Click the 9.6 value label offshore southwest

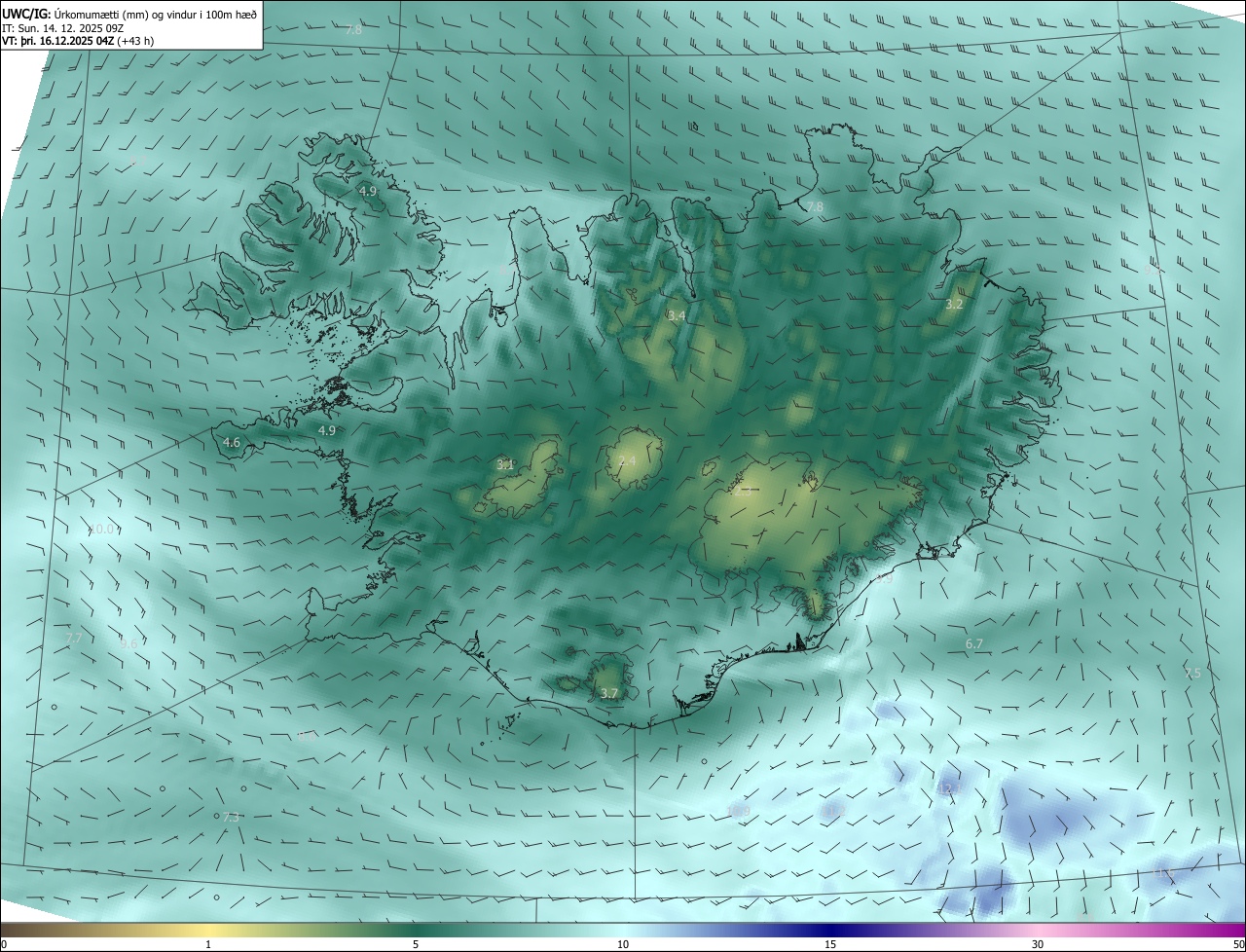(x=128, y=643)
